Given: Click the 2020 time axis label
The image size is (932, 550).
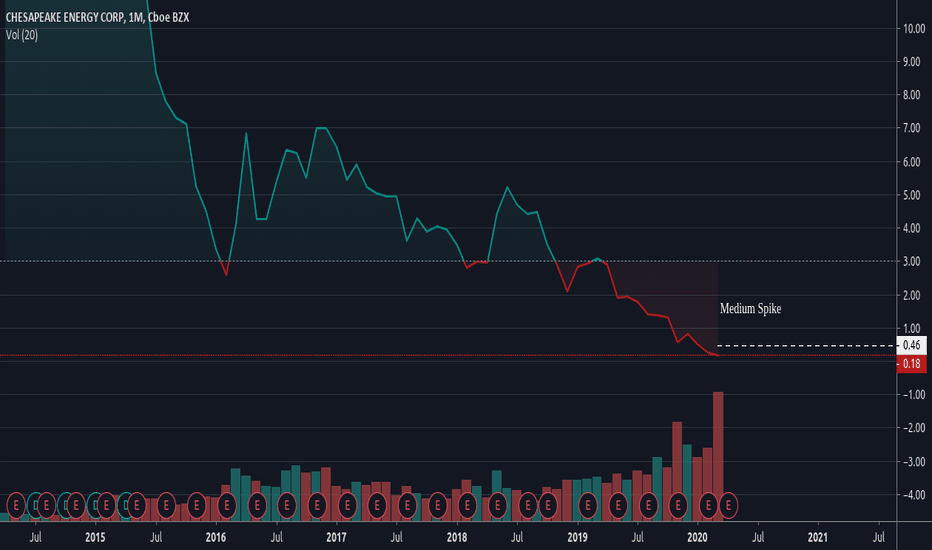Looking at the screenshot, I should click(697, 538).
